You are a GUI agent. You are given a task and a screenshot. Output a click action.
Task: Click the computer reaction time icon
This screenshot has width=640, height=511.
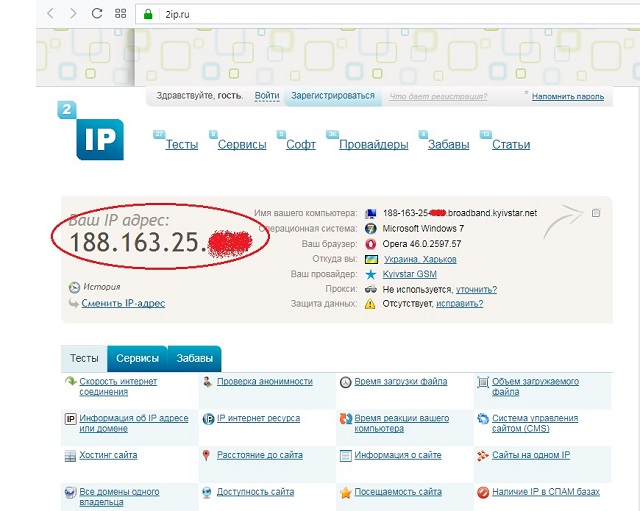[346, 419]
